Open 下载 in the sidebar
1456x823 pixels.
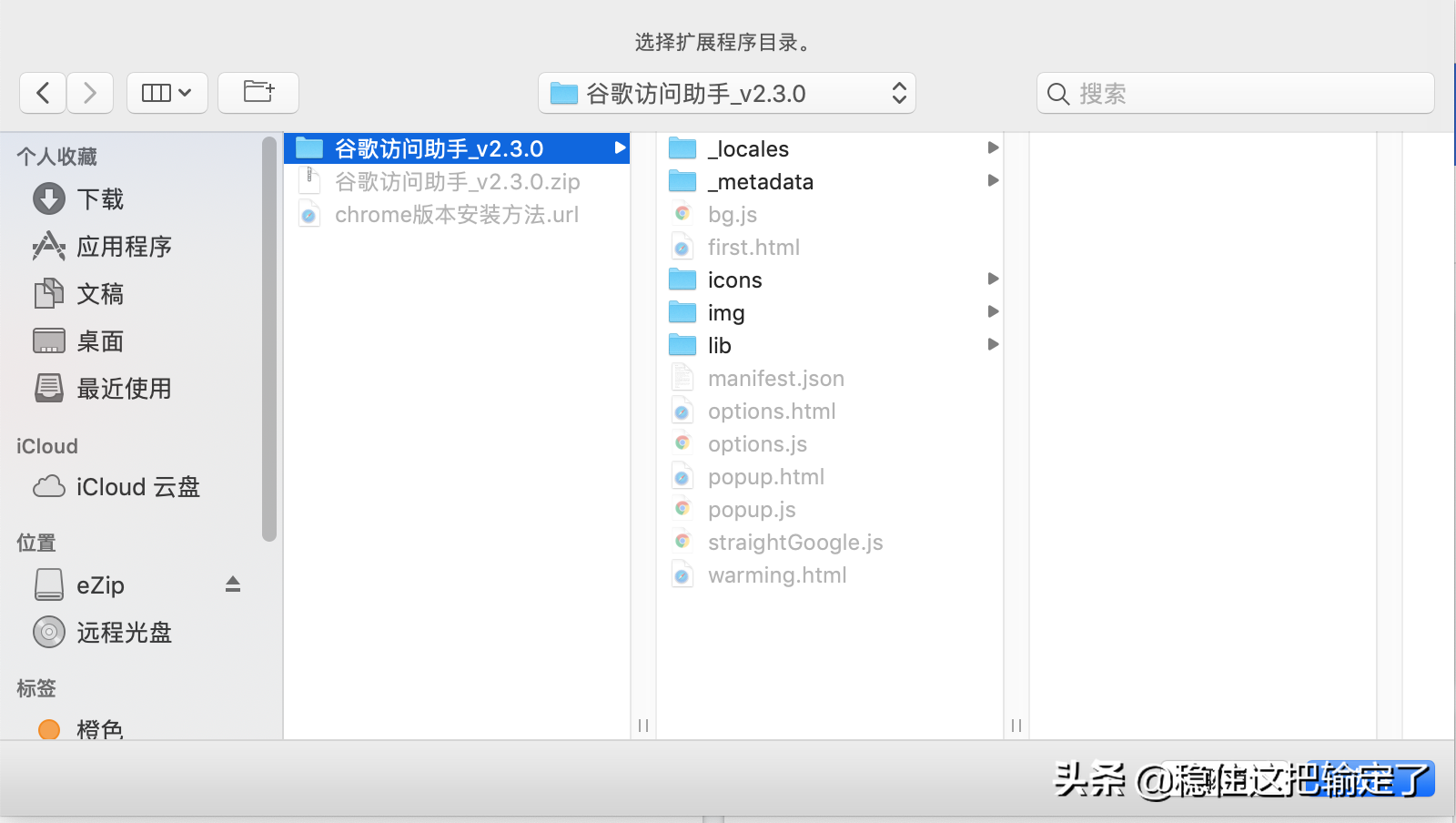coord(100,199)
